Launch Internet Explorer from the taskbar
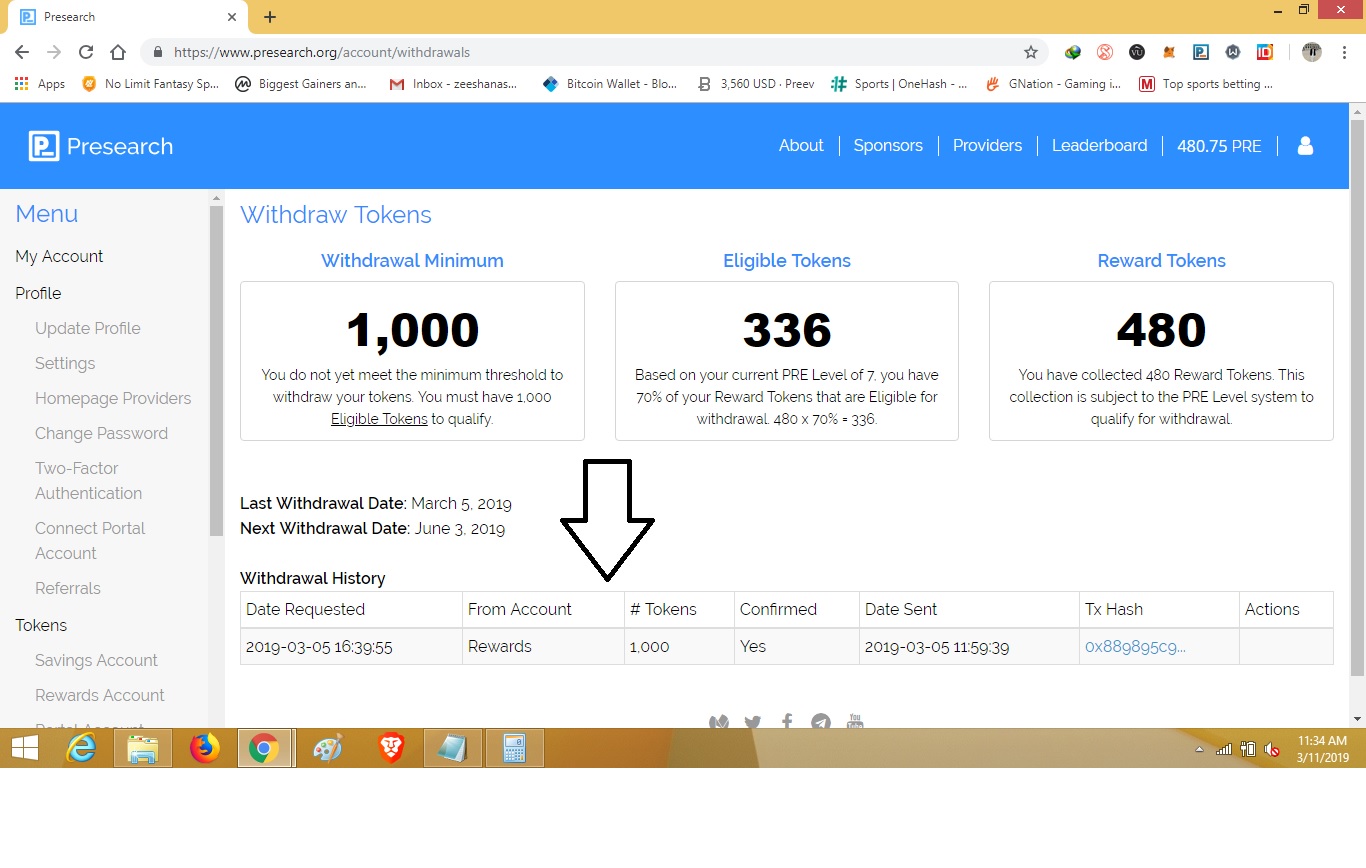Image resolution: width=1366 pixels, height=868 pixels. pyautogui.click(x=80, y=748)
